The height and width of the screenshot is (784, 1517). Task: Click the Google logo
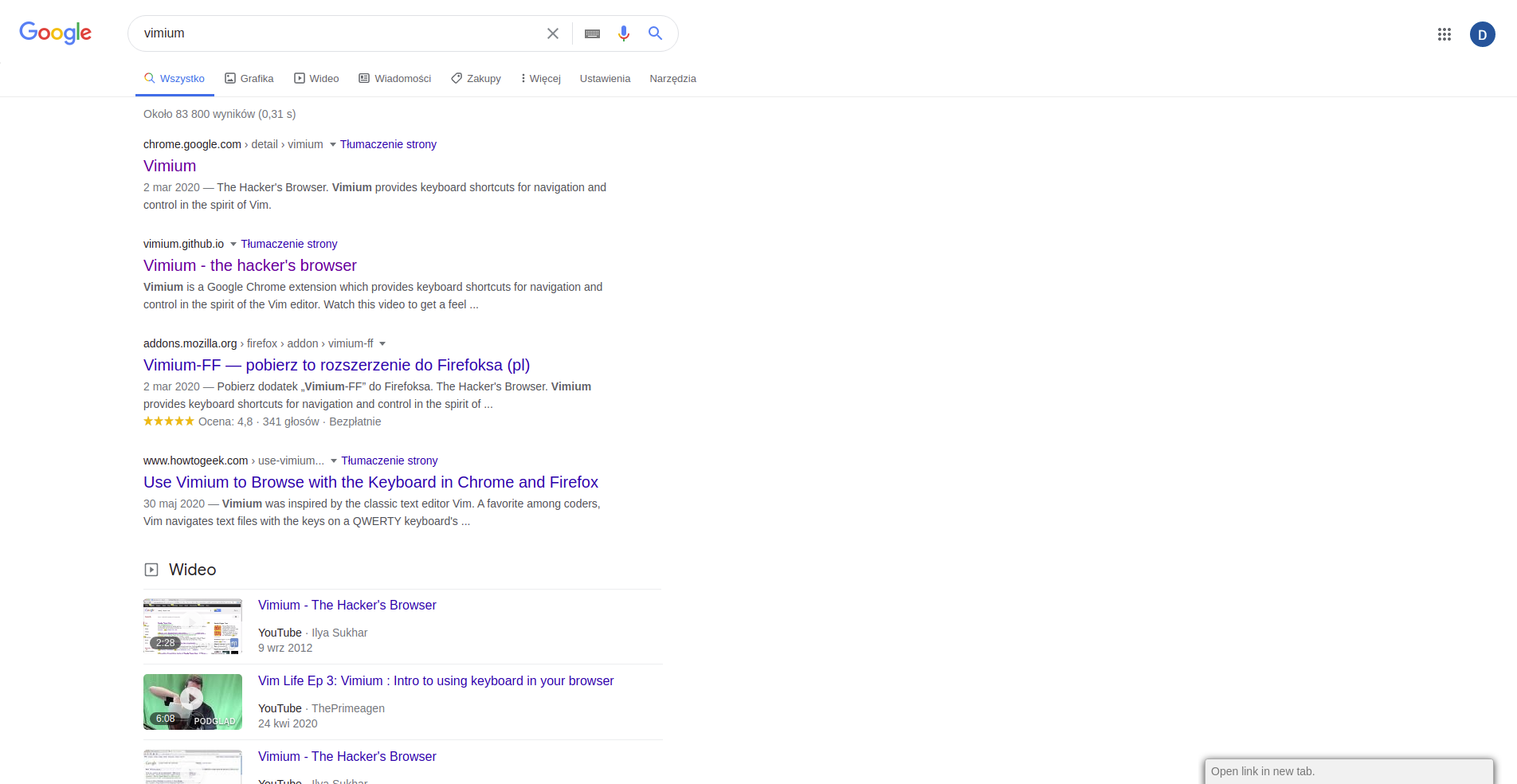click(55, 33)
